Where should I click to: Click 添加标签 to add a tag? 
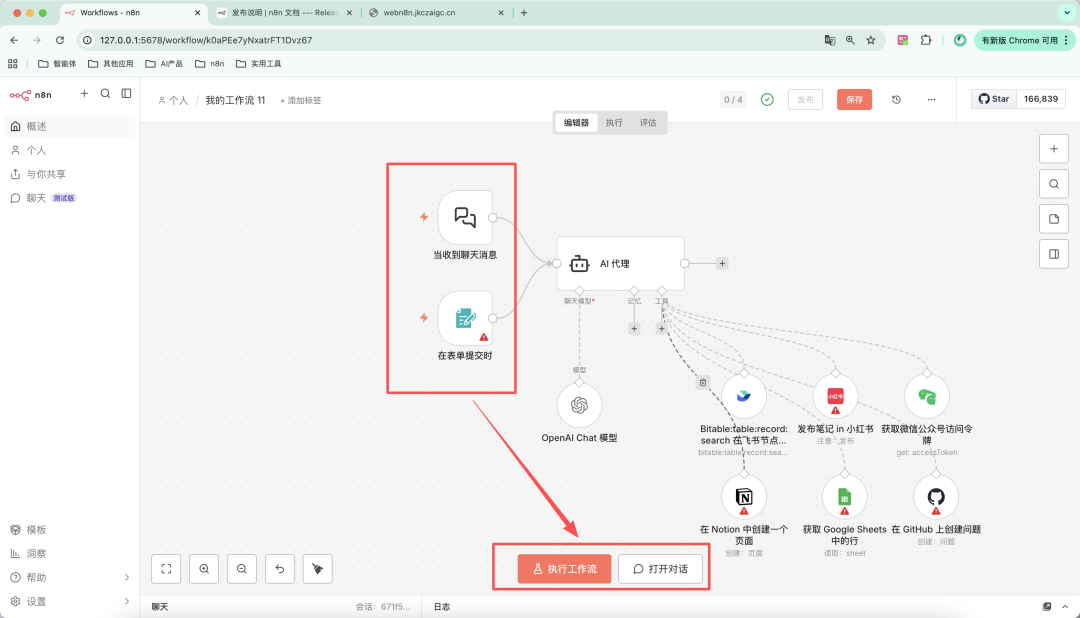click(301, 100)
